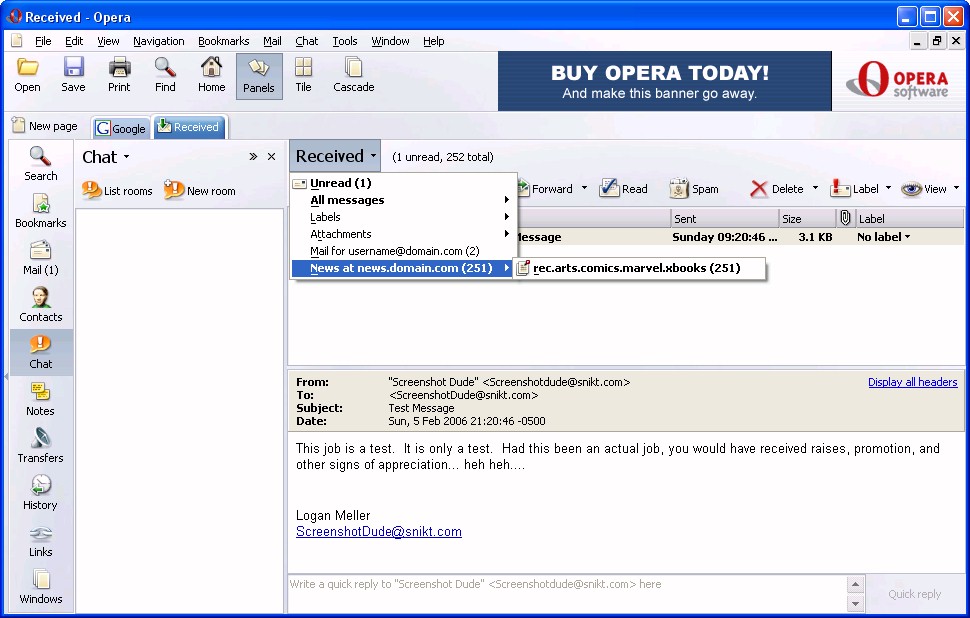Image resolution: width=970 pixels, height=618 pixels.
Task: Expand the All messages submenu
Action: (x=403, y=200)
